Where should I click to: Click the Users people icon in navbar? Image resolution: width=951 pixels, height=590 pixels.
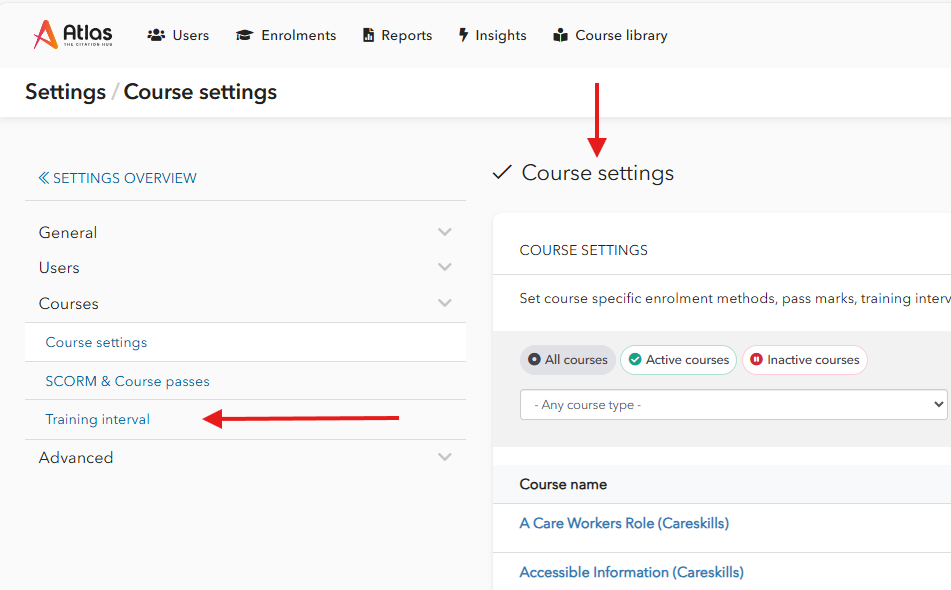[156, 35]
